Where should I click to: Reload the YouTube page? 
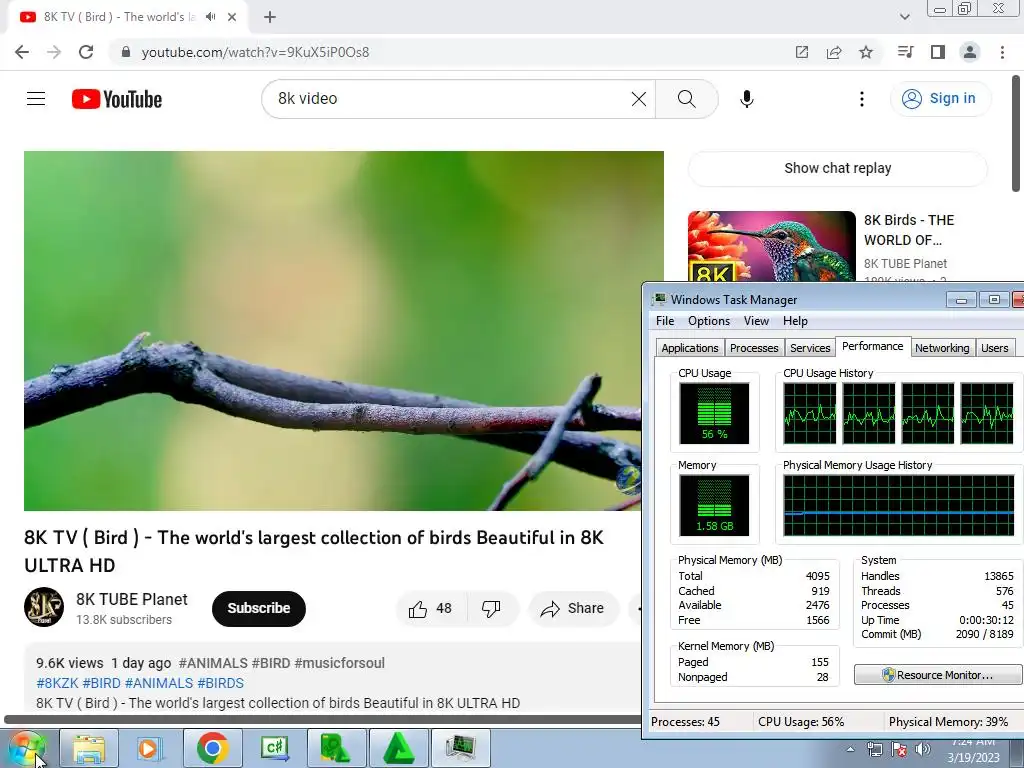tap(86, 52)
